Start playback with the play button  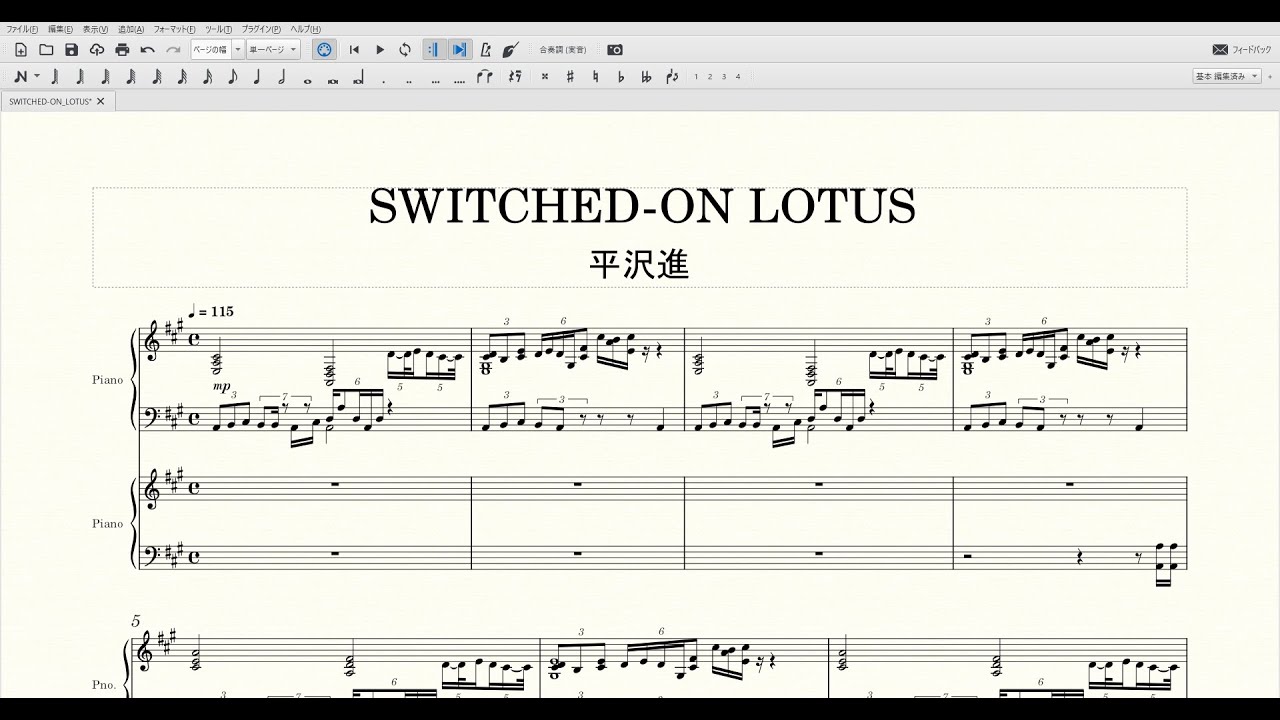click(380, 49)
